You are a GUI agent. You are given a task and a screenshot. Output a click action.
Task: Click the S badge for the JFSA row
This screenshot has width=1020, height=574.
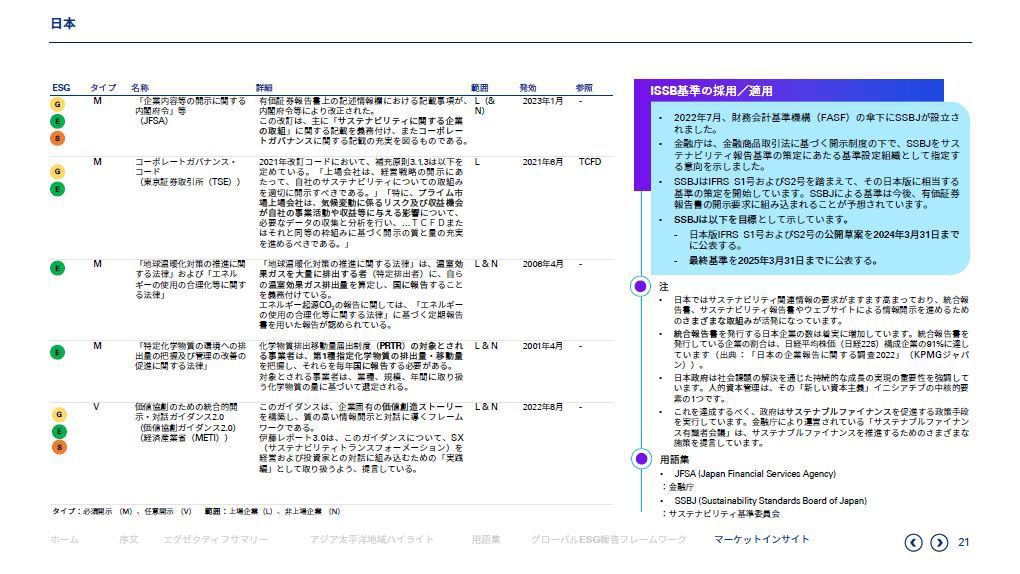[x=58, y=138]
